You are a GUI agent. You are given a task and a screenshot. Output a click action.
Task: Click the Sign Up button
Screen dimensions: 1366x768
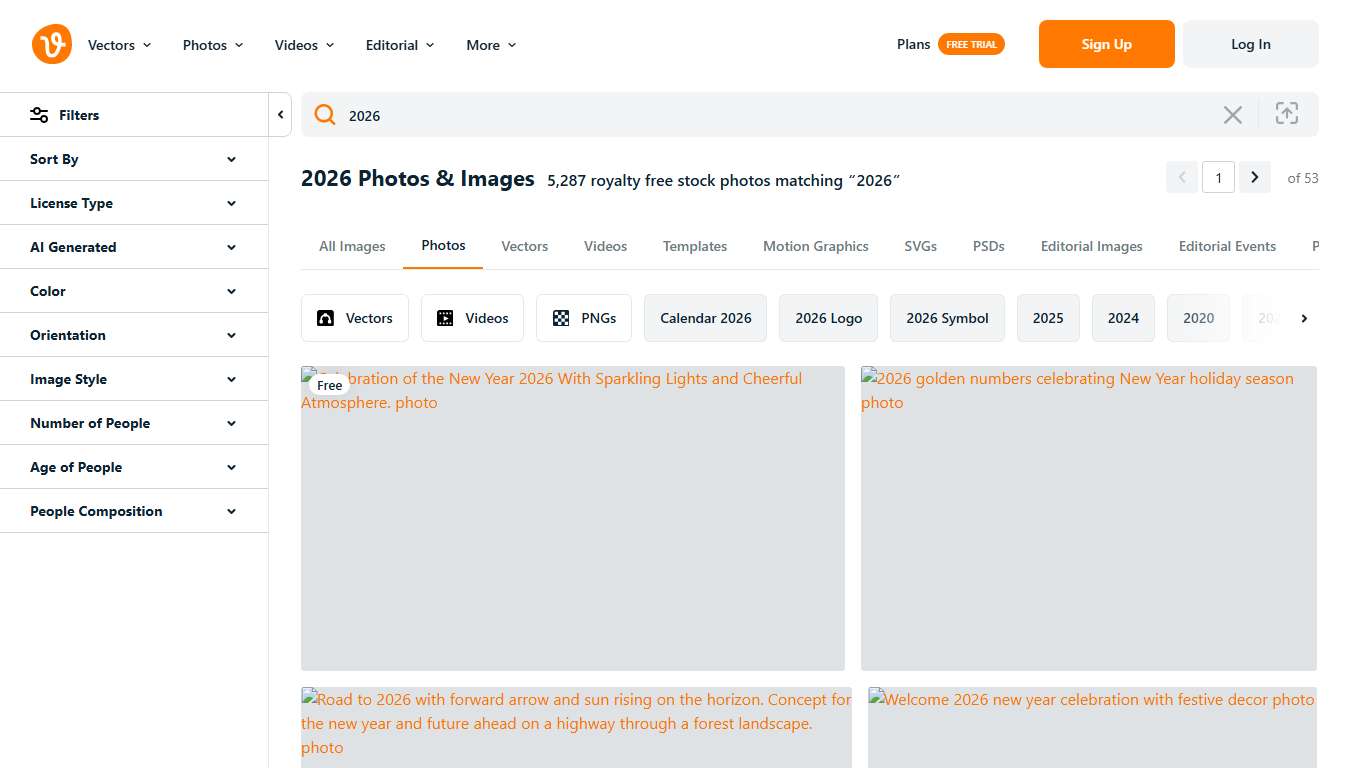click(1106, 44)
